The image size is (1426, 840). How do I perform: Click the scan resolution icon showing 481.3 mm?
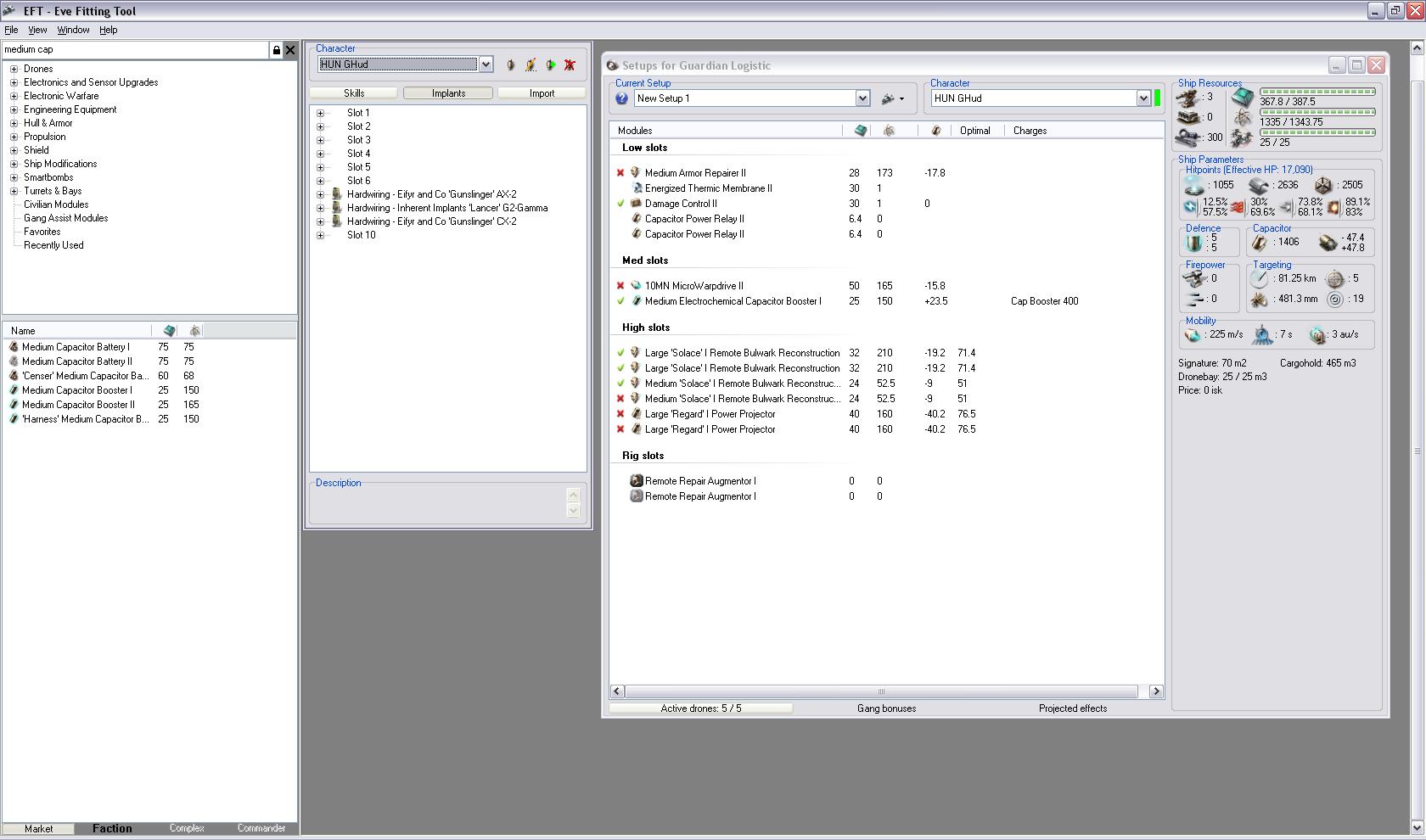point(1260,300)
